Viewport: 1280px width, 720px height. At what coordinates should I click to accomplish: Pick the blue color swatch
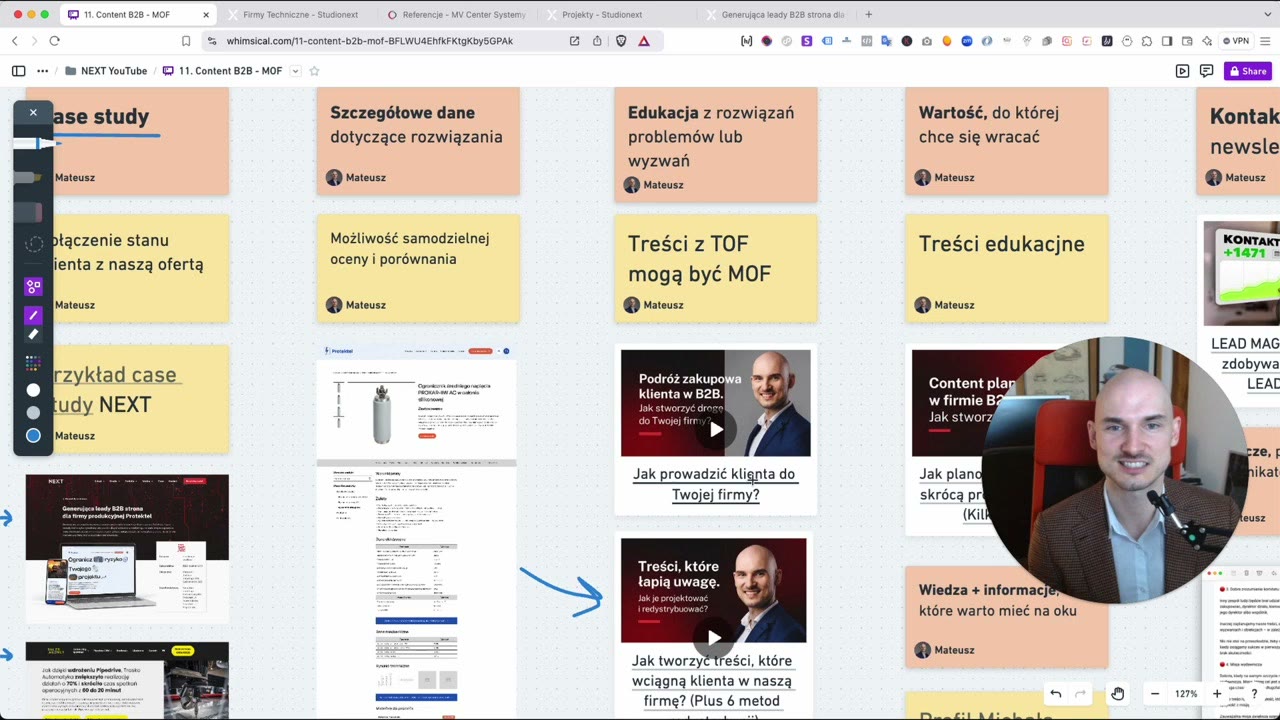(x=33, y=435)
